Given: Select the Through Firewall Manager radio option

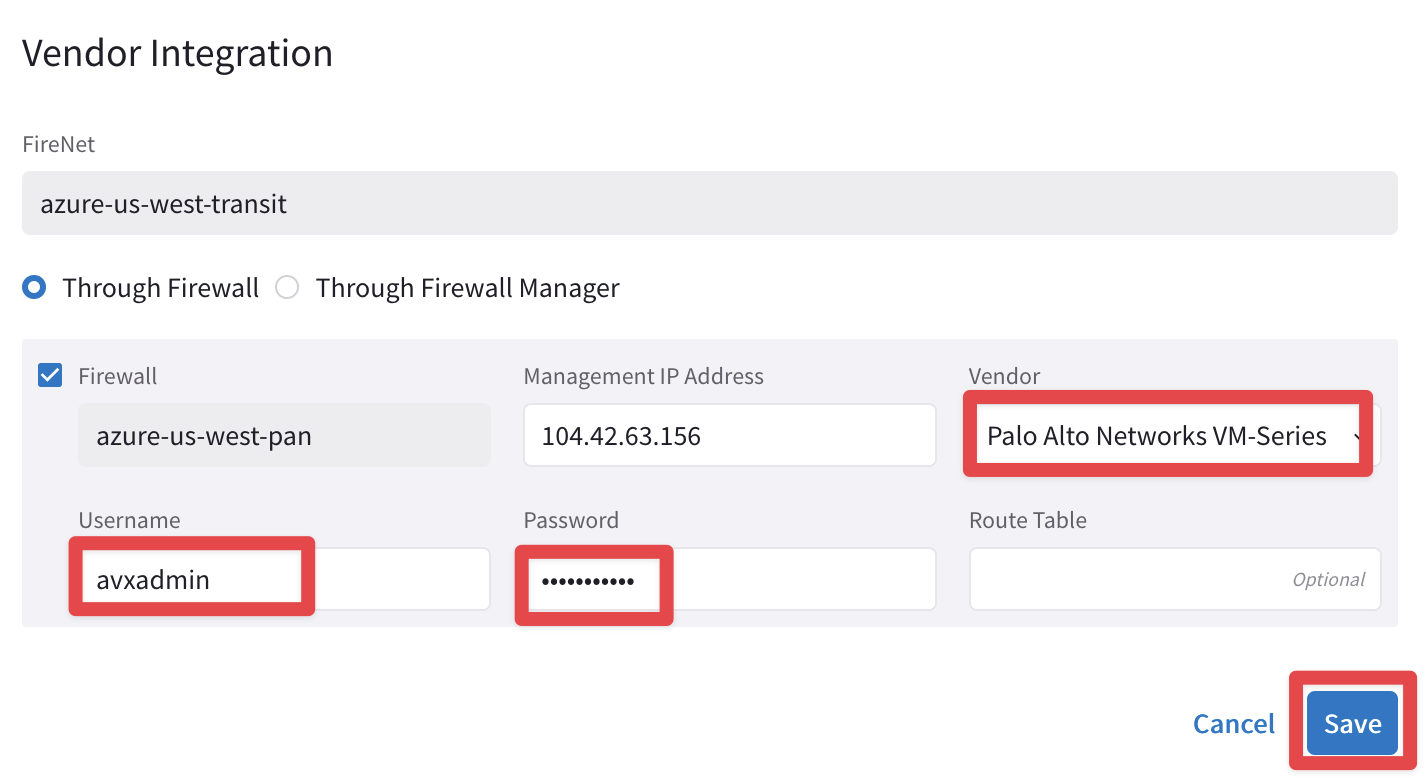Looking at the screenshot, I should [x=287, y=288].
